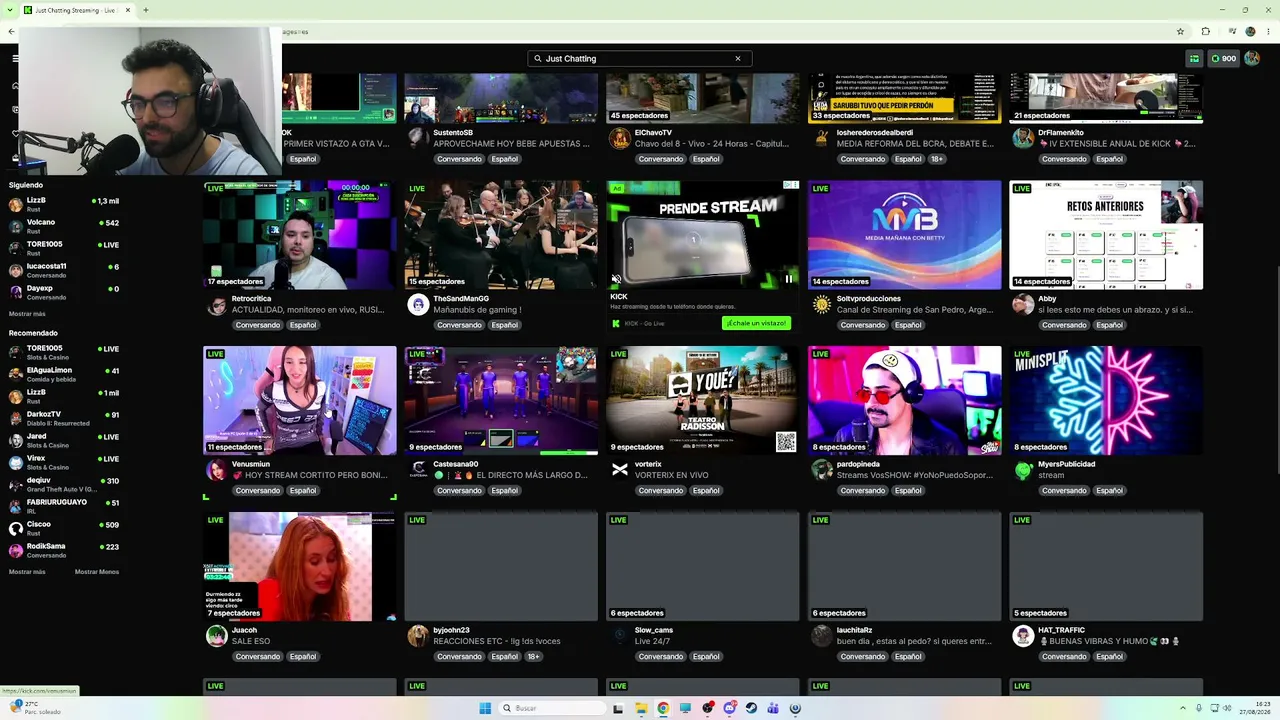The width and height of the screenshot is (1280, 720).
Task: Pause the Prende Stream ad video
Action: point(789,279)
